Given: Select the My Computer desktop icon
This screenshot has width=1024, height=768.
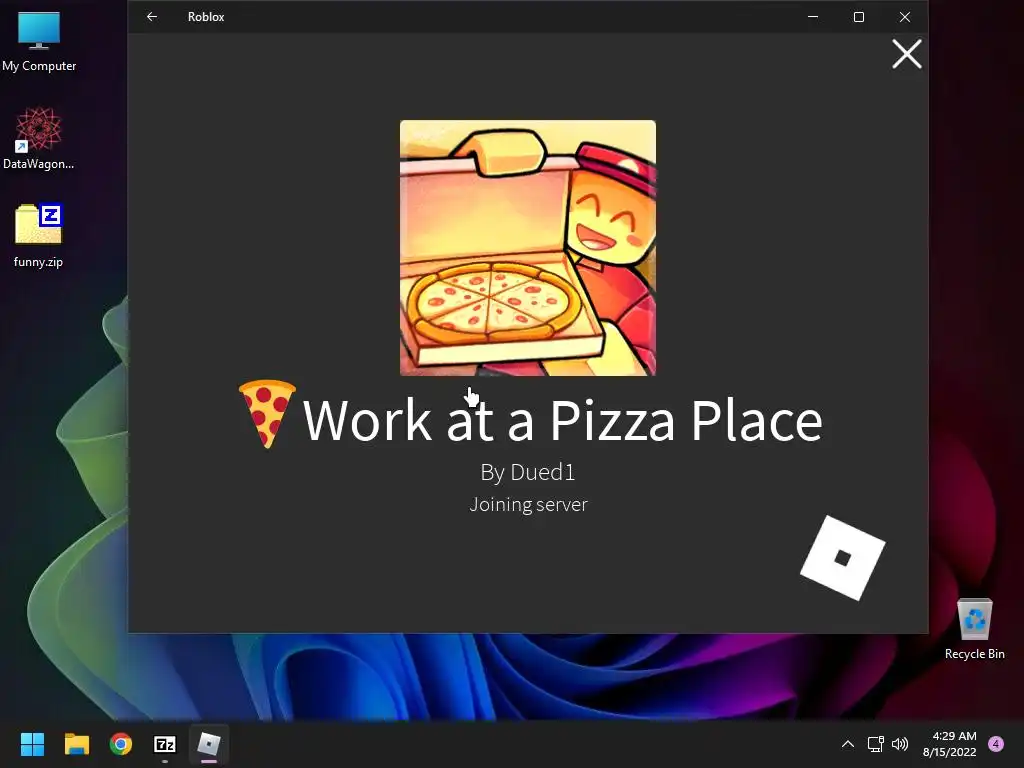Looking at the screenshot, I should 39,42.
